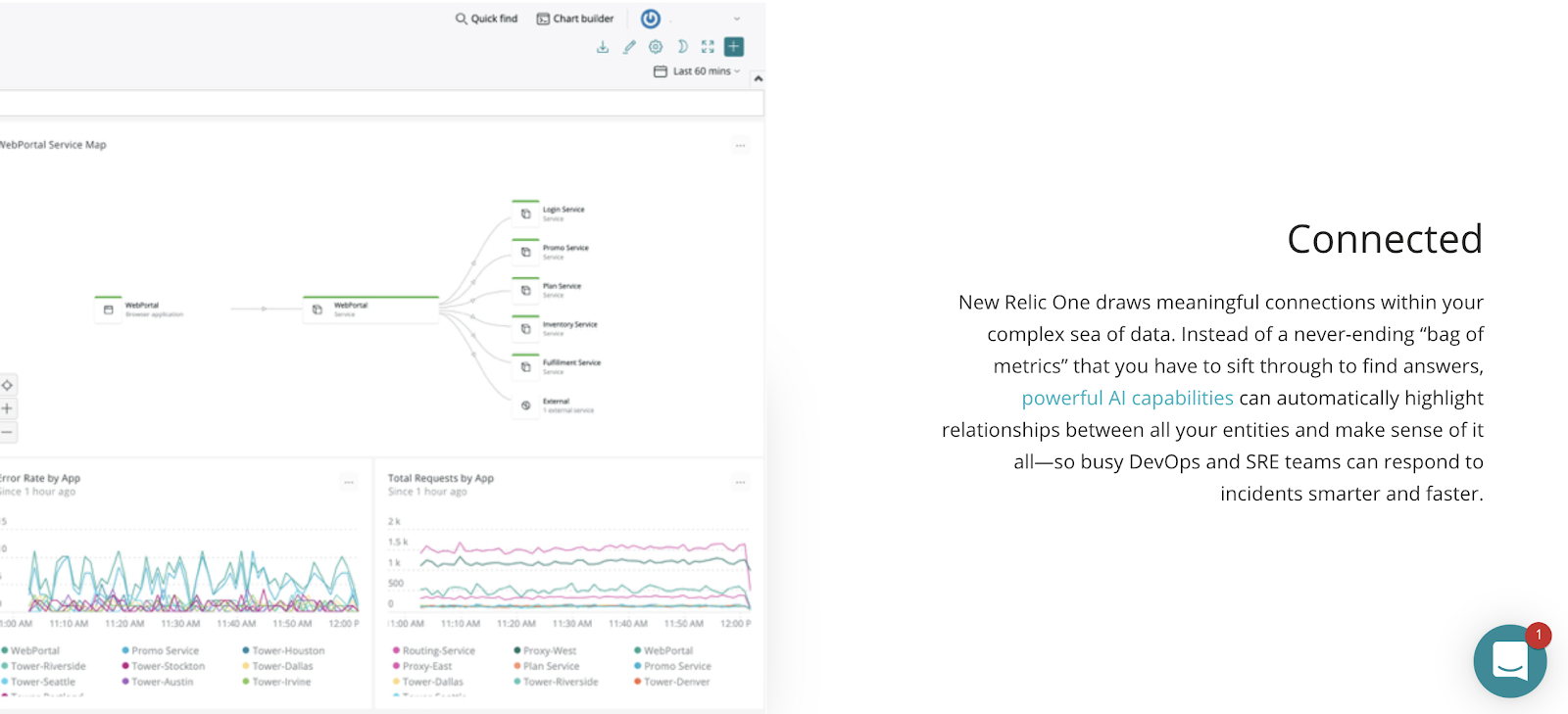
Task: Click the Tower-Denver legend color dot
Action: [638, 682]
